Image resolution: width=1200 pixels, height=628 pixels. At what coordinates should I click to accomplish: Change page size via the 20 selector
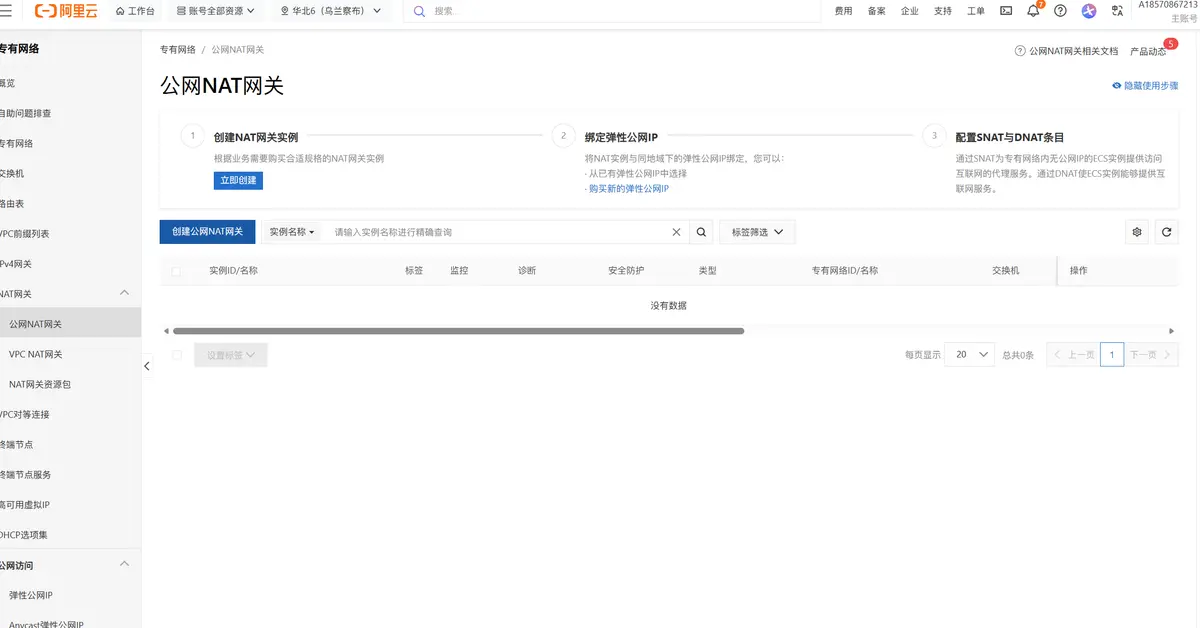pyautogui.click(x=968, y=354)
